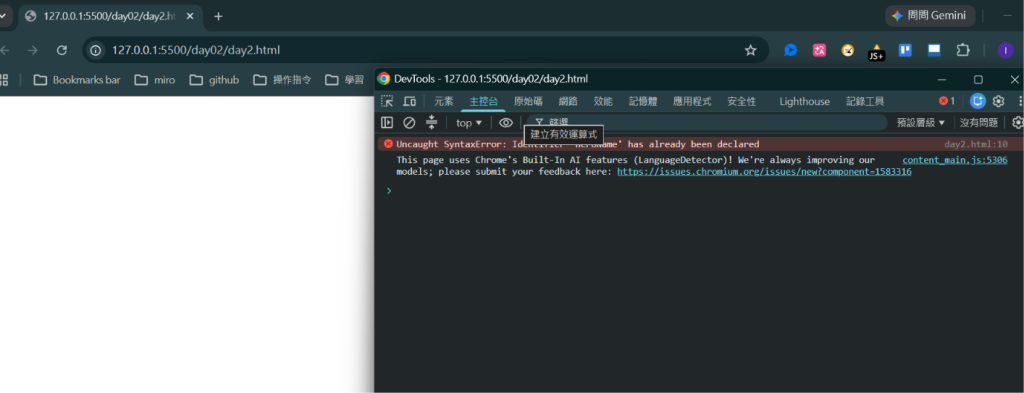Minimize the DevTools window
The image size is (1024, 393).
[942, 79]
